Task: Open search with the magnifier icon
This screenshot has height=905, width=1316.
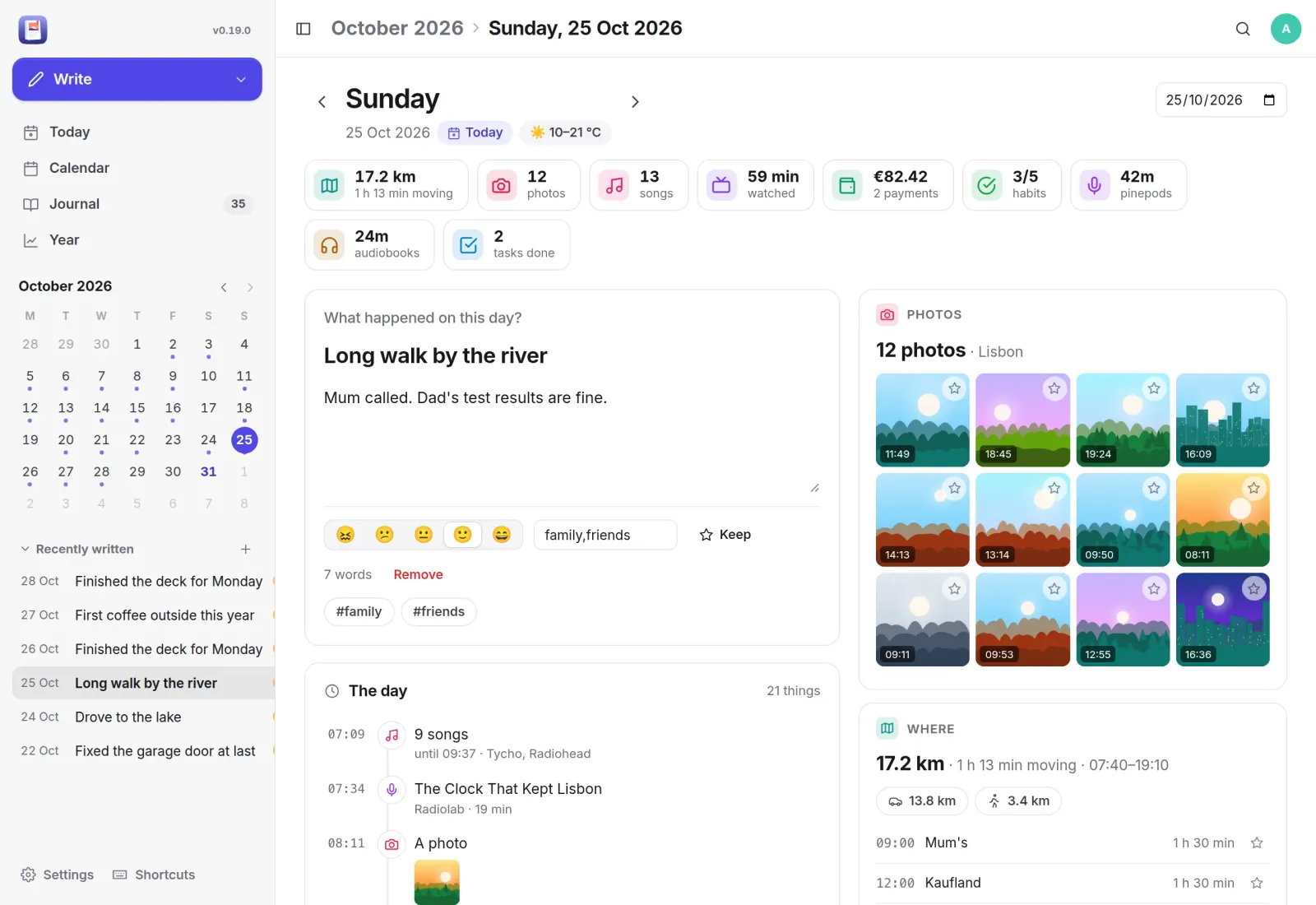Action: (1243, 29)
